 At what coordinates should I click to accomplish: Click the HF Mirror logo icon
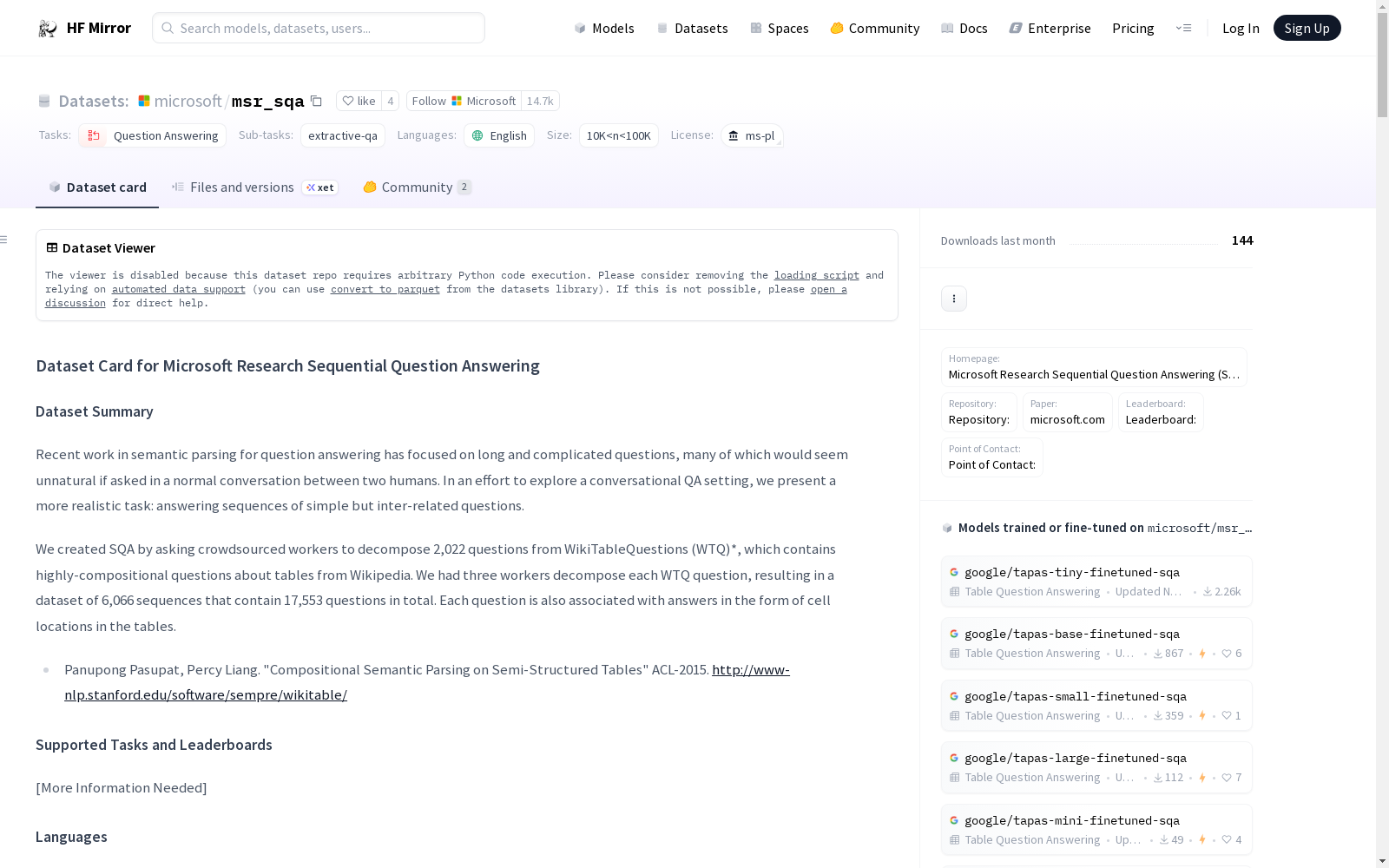48,29
